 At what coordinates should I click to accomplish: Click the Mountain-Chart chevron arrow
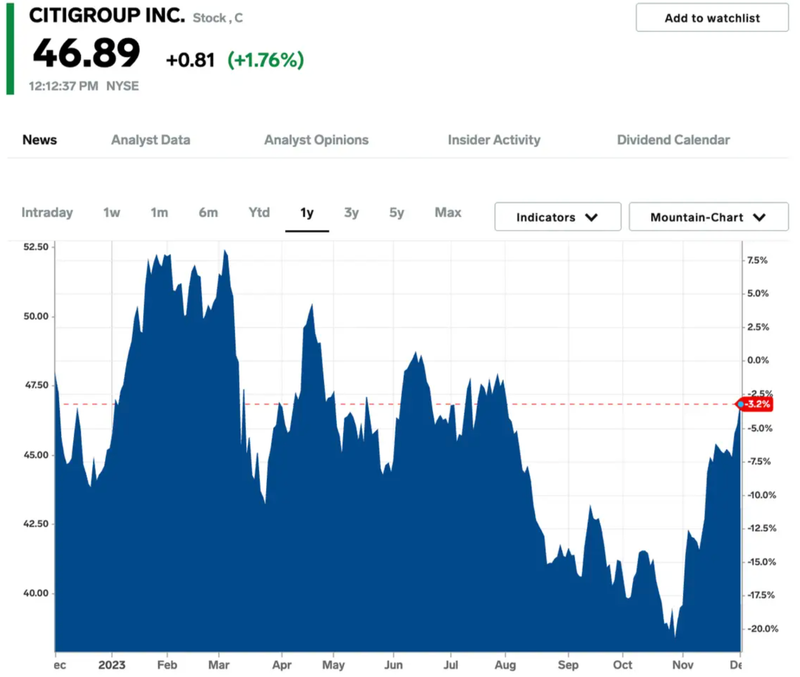pyautogui.click(x=759, y=217)
